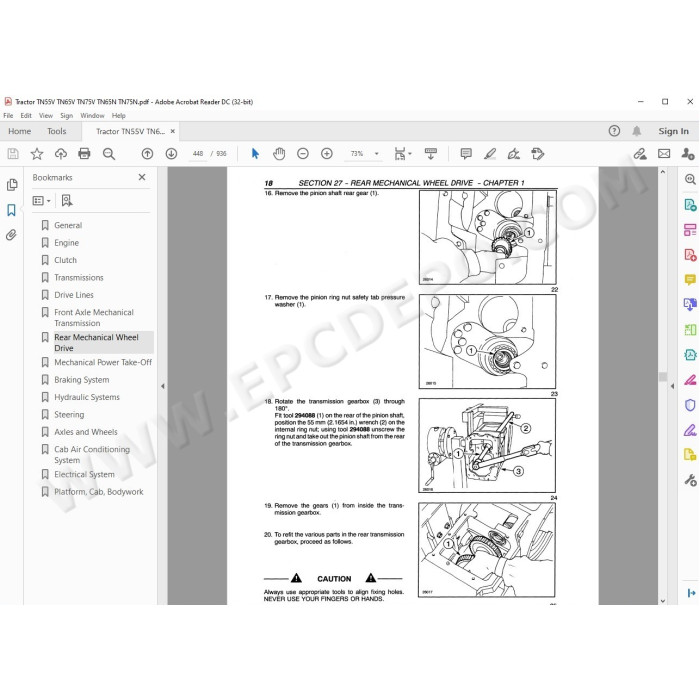Click the search tool in right pane
700x700 pixels.
690,179
